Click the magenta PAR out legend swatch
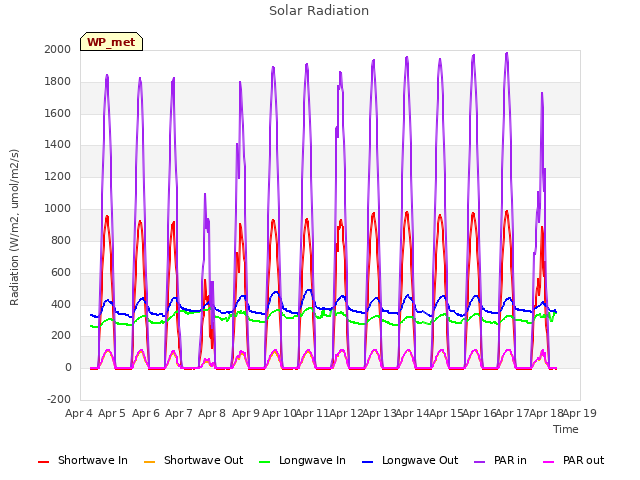Screen dimensions: 640x480 549,462
